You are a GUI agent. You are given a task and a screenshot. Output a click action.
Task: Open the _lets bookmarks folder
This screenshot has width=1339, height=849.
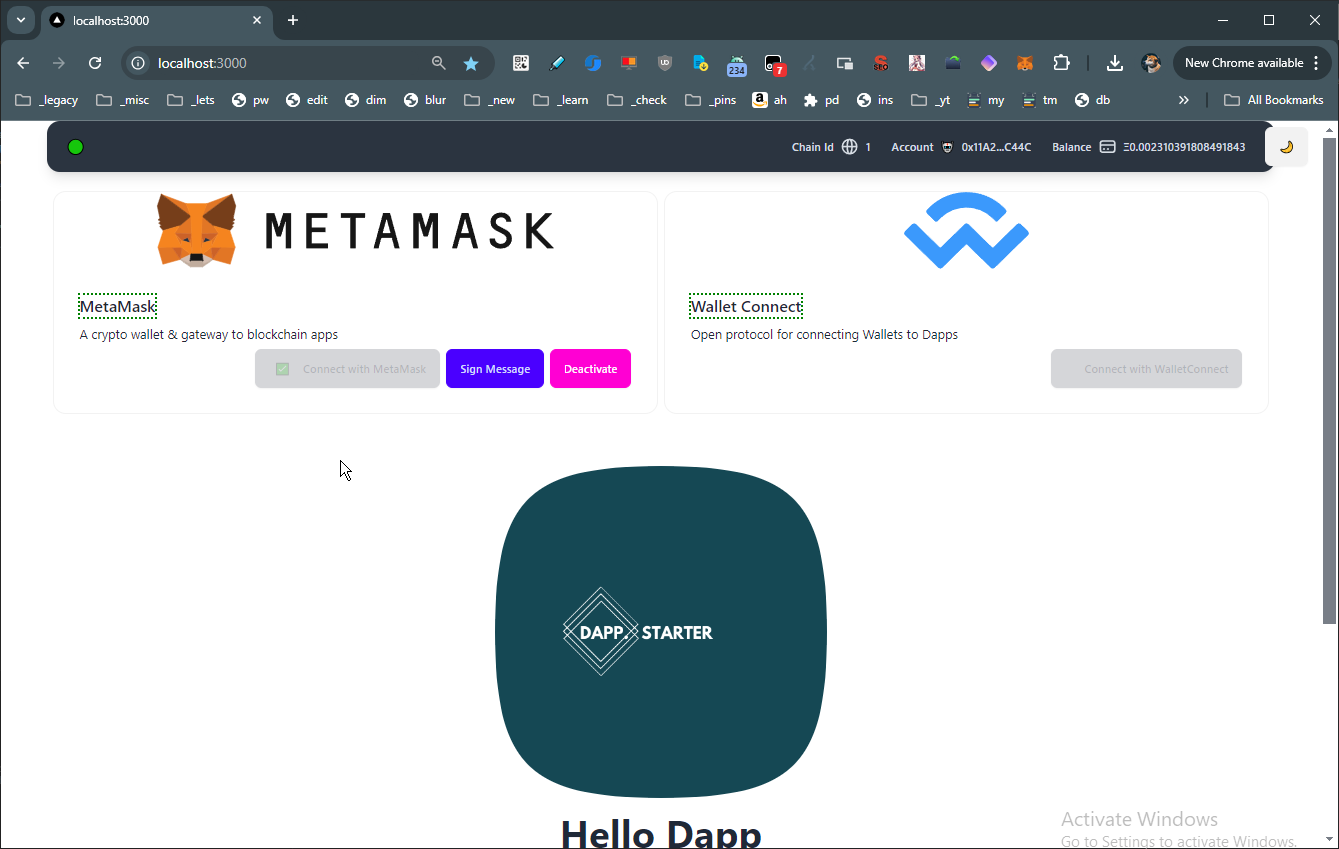pyautogui.click(x=191, y=100)
